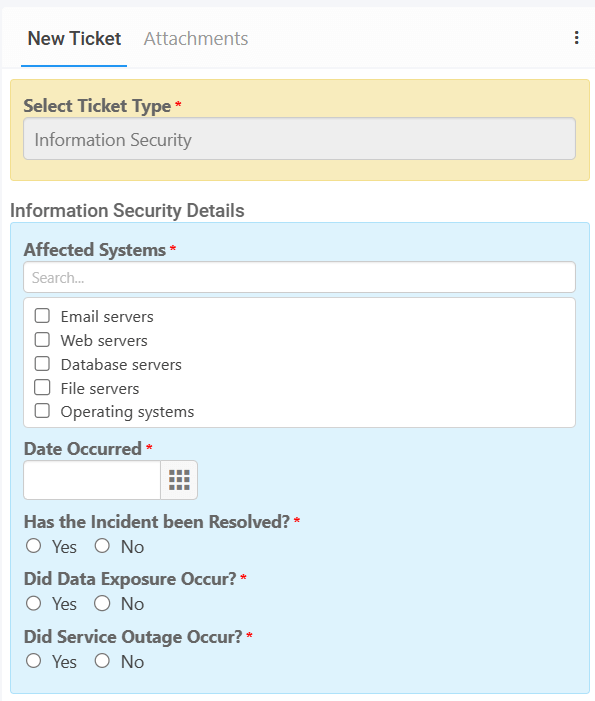Choose Yes for Data Exposure Occur
This screenshot has height=701, width=595.
[x=34, y=604]
